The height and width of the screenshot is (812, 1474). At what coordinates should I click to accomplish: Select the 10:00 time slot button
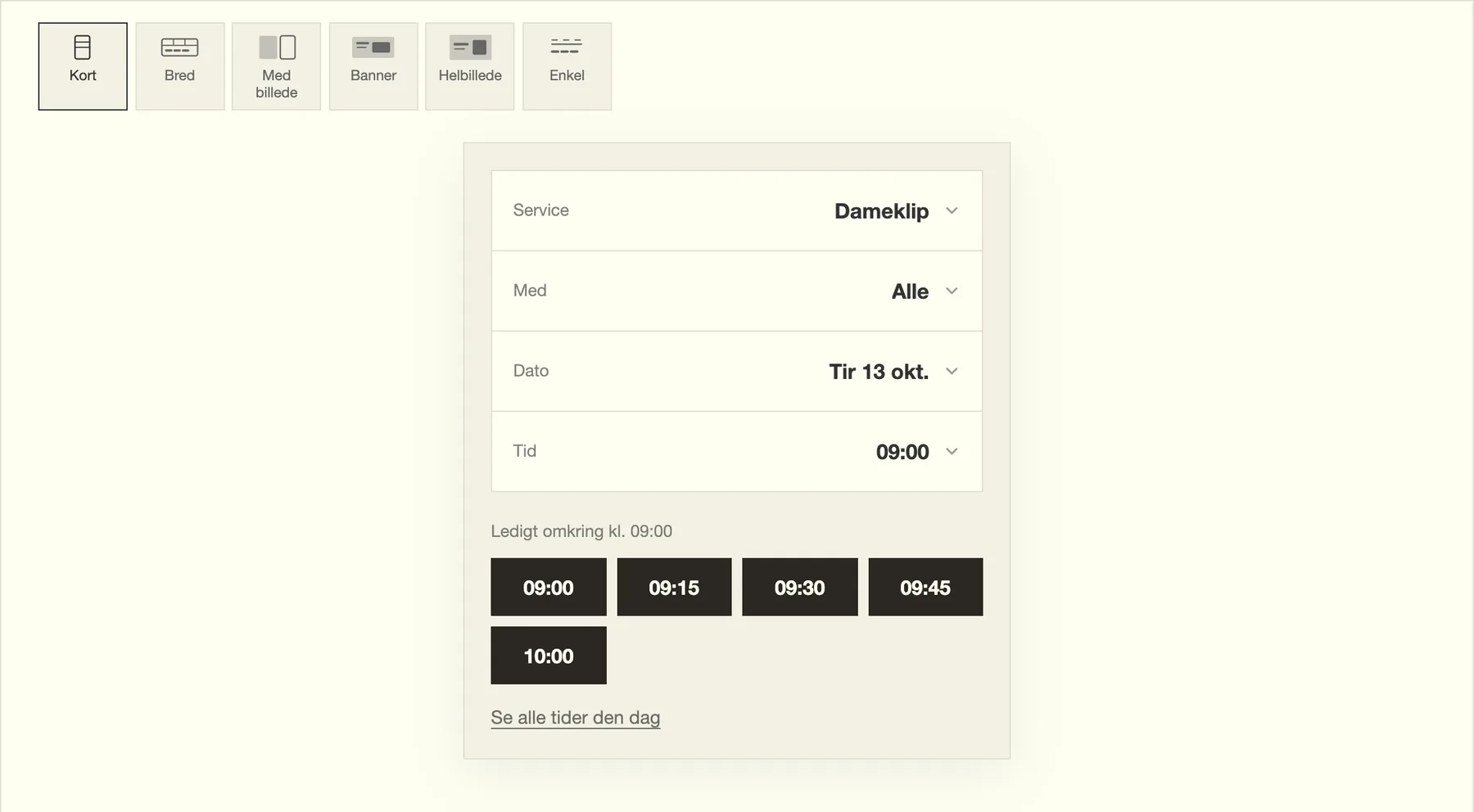[549, 656]
